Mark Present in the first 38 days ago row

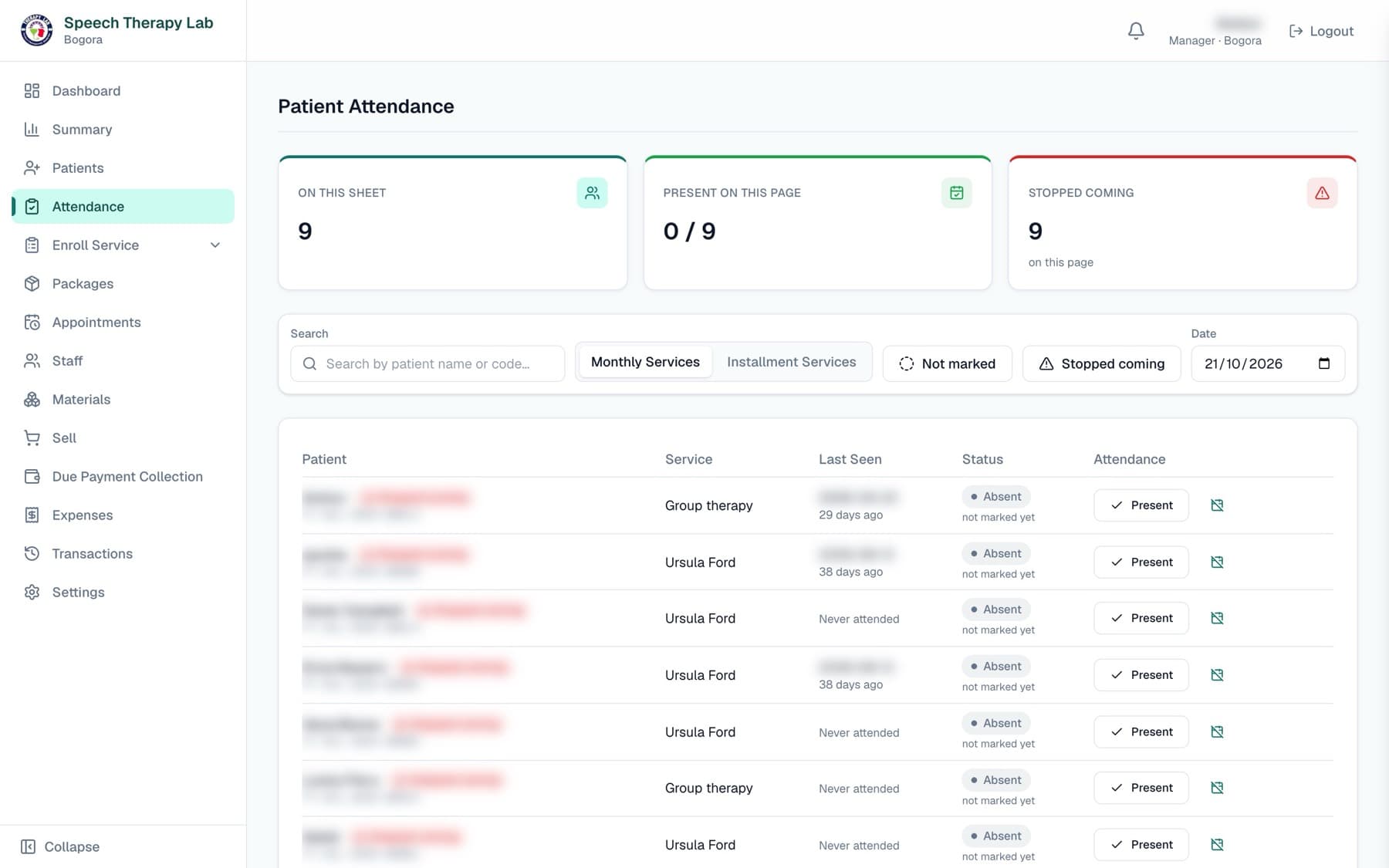[x=1141, y=562]
